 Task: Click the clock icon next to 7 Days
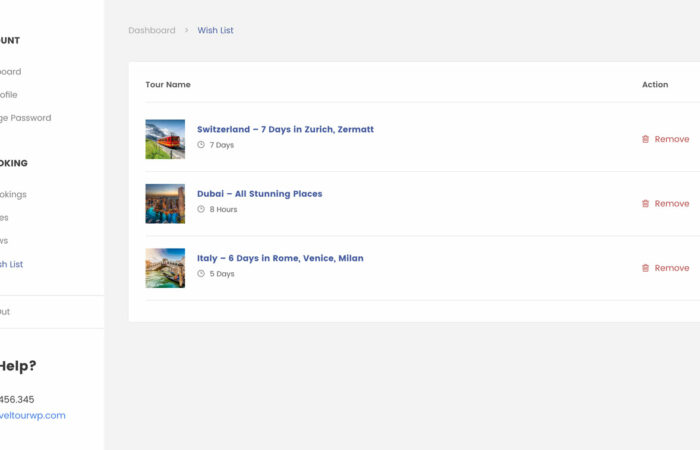click(x=201, y=145)
